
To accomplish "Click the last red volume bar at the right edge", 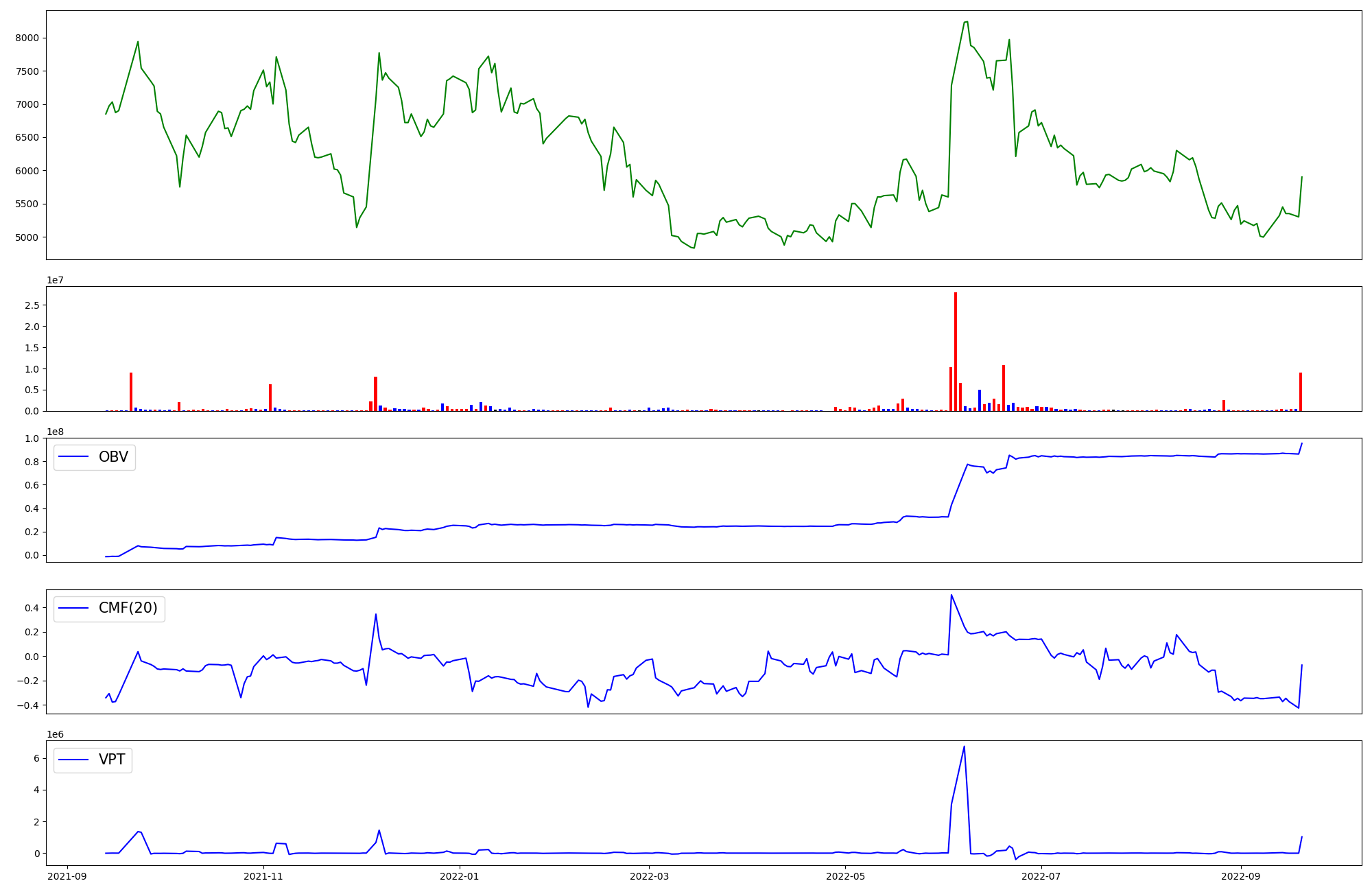I will tap(1301, 391).
